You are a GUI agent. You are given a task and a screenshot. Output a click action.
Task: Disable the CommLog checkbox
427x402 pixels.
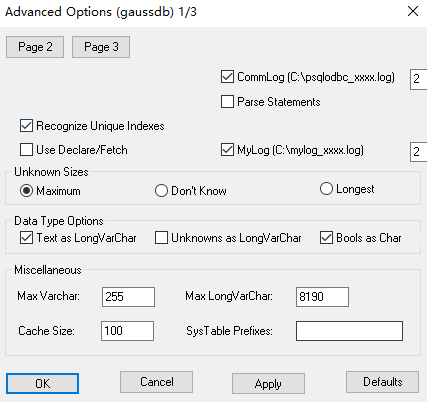click(x=227, y=77)
